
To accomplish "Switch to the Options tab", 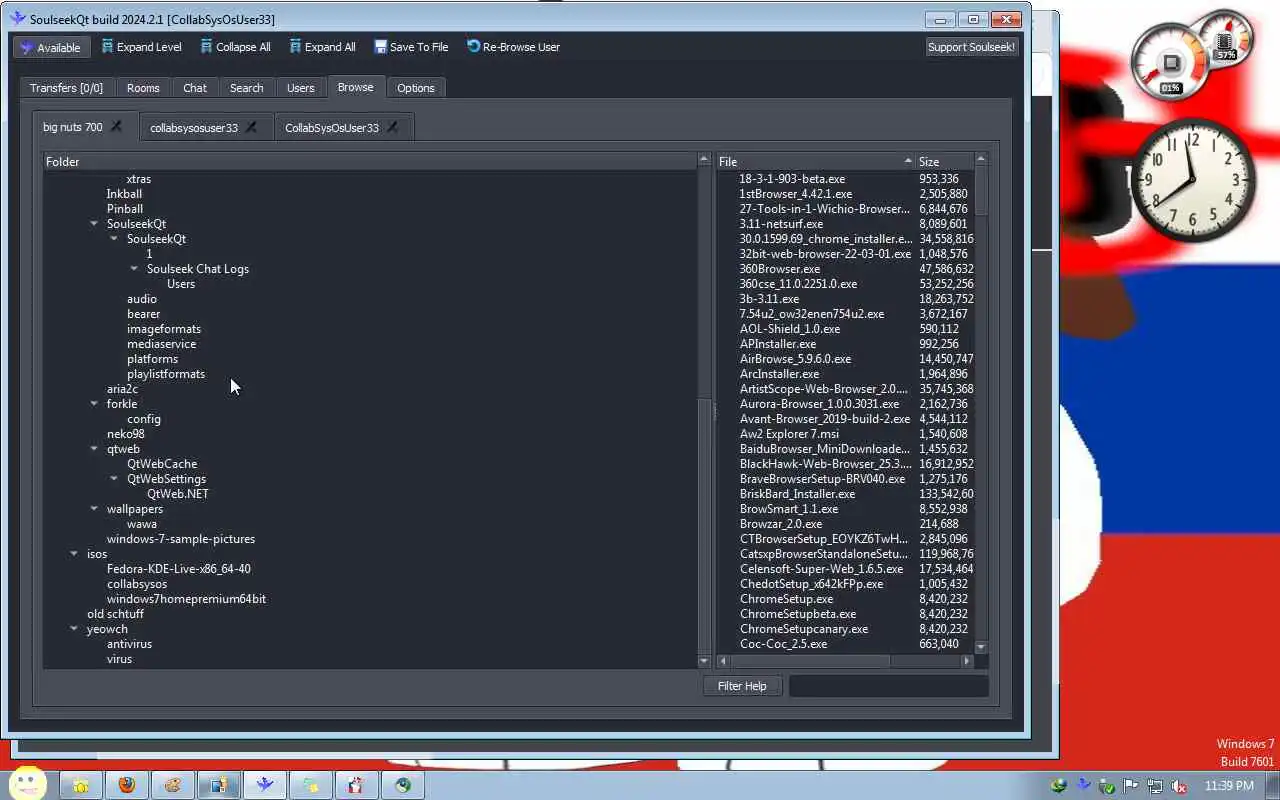I will 416,88.
